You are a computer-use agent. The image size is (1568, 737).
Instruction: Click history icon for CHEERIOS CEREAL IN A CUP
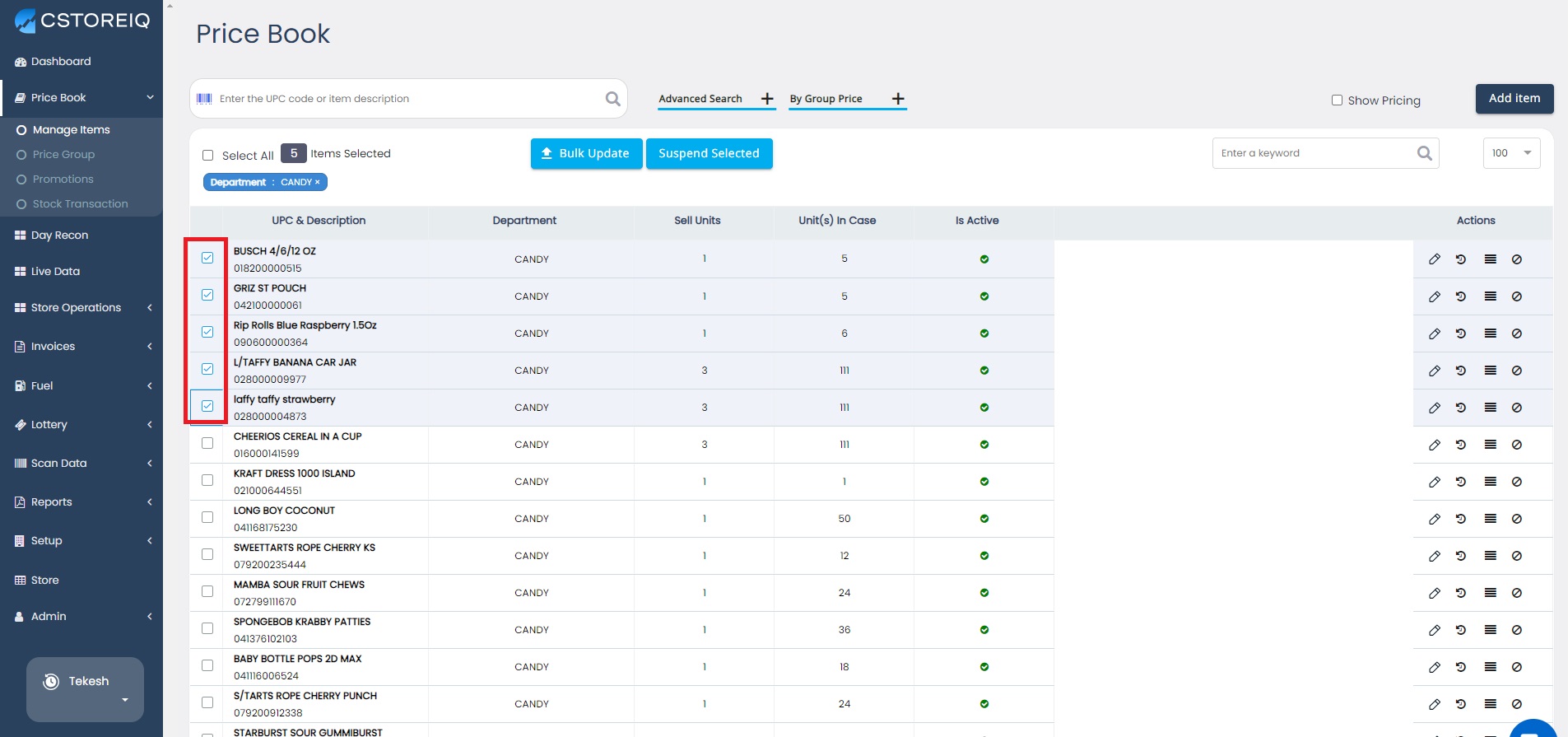coord(1461,445)
